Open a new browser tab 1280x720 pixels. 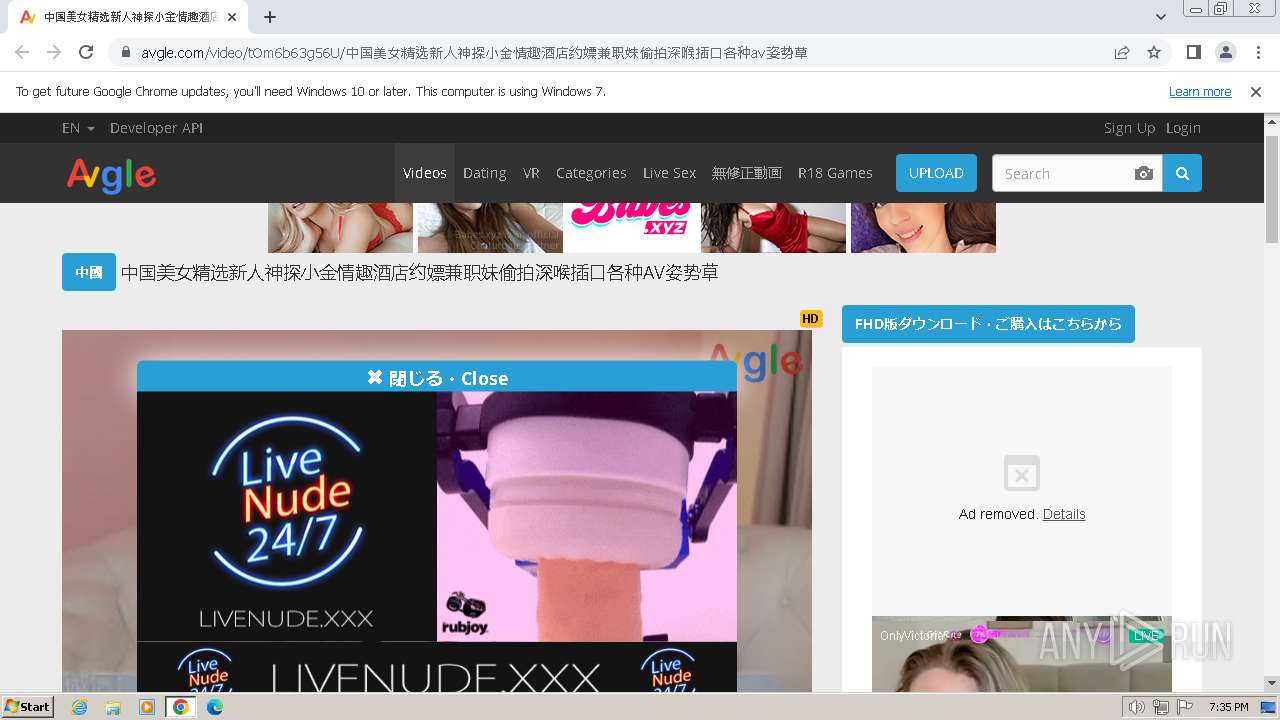[270, 17]
